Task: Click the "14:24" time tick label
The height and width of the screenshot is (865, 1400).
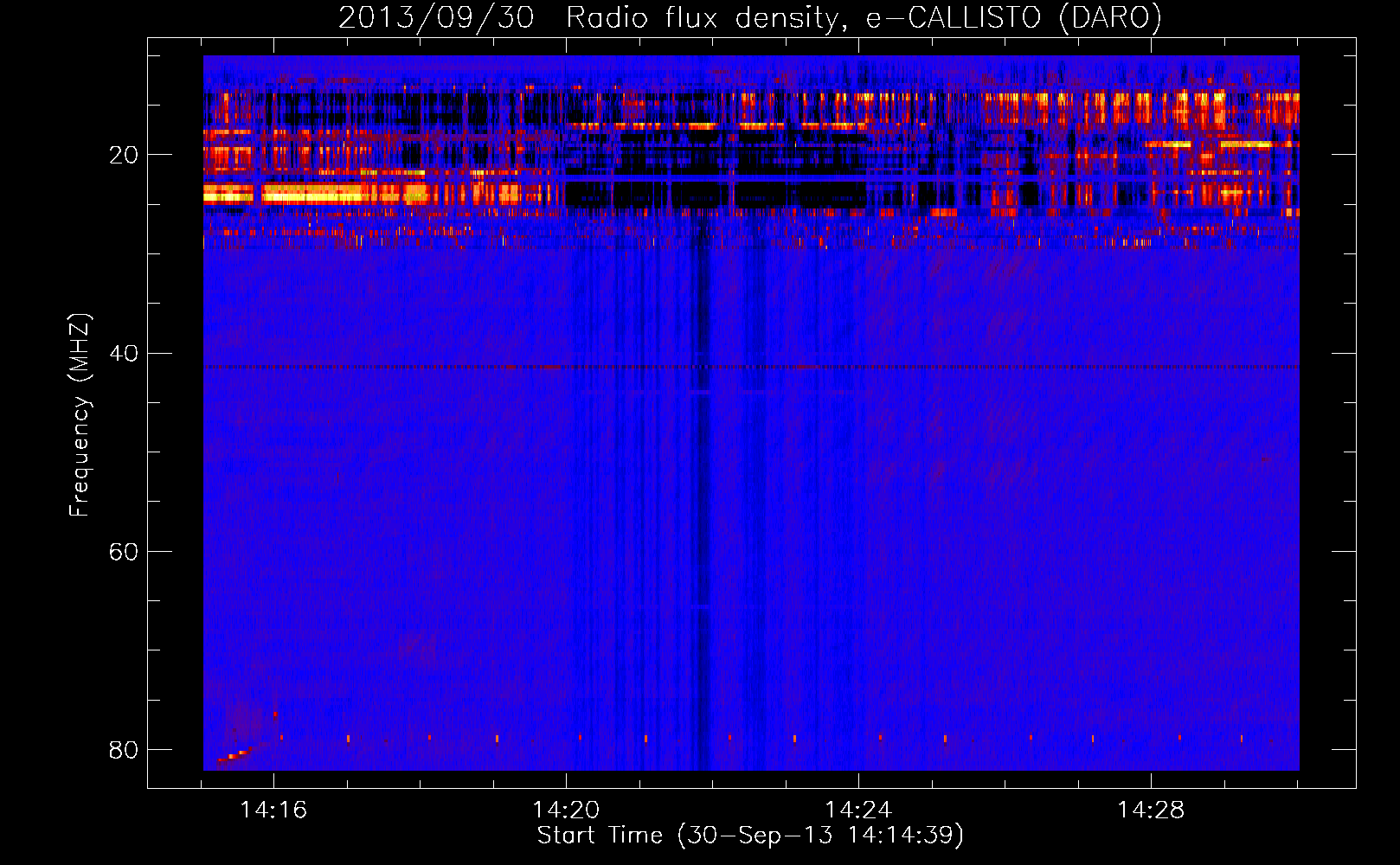Action: [x=858, y=810]
